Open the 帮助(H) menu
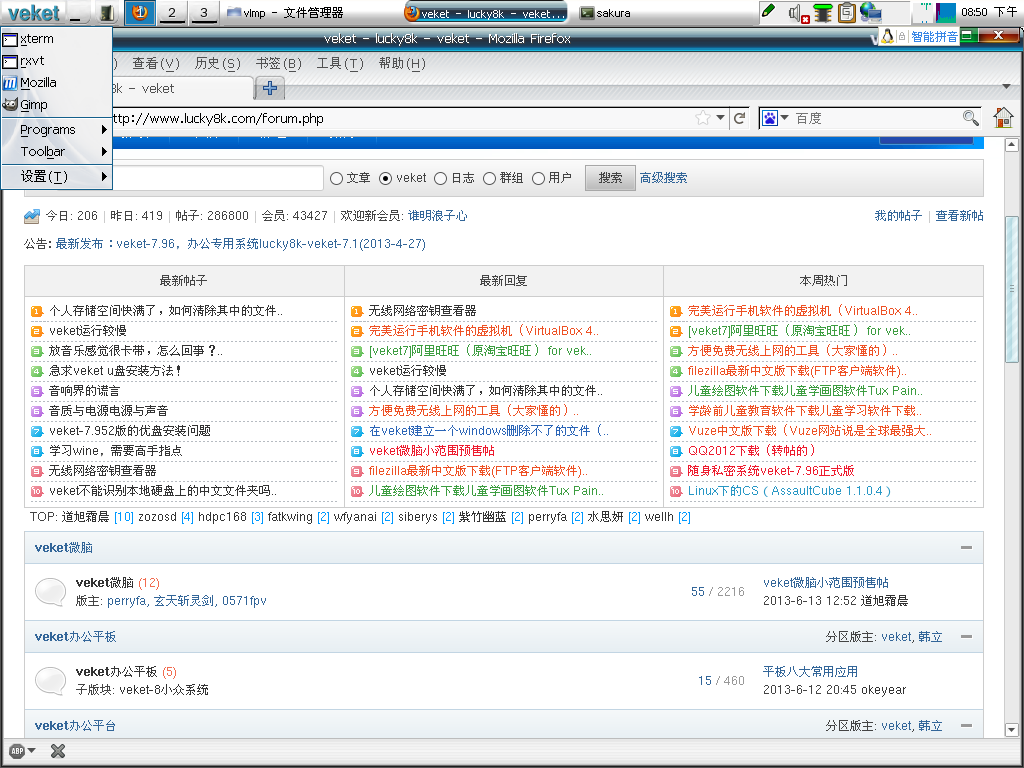1024x768 pixels. point(402,63)
